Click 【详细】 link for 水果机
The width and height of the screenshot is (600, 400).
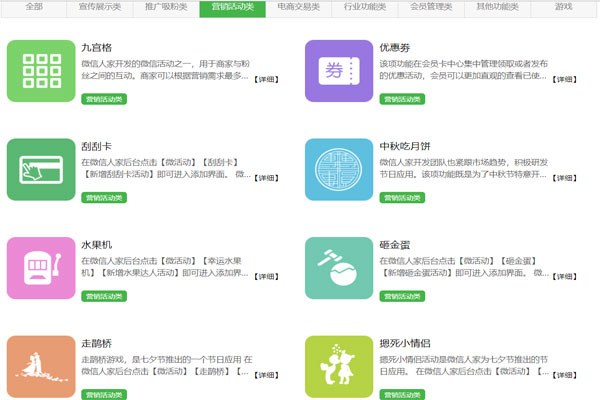pos(266,276)
